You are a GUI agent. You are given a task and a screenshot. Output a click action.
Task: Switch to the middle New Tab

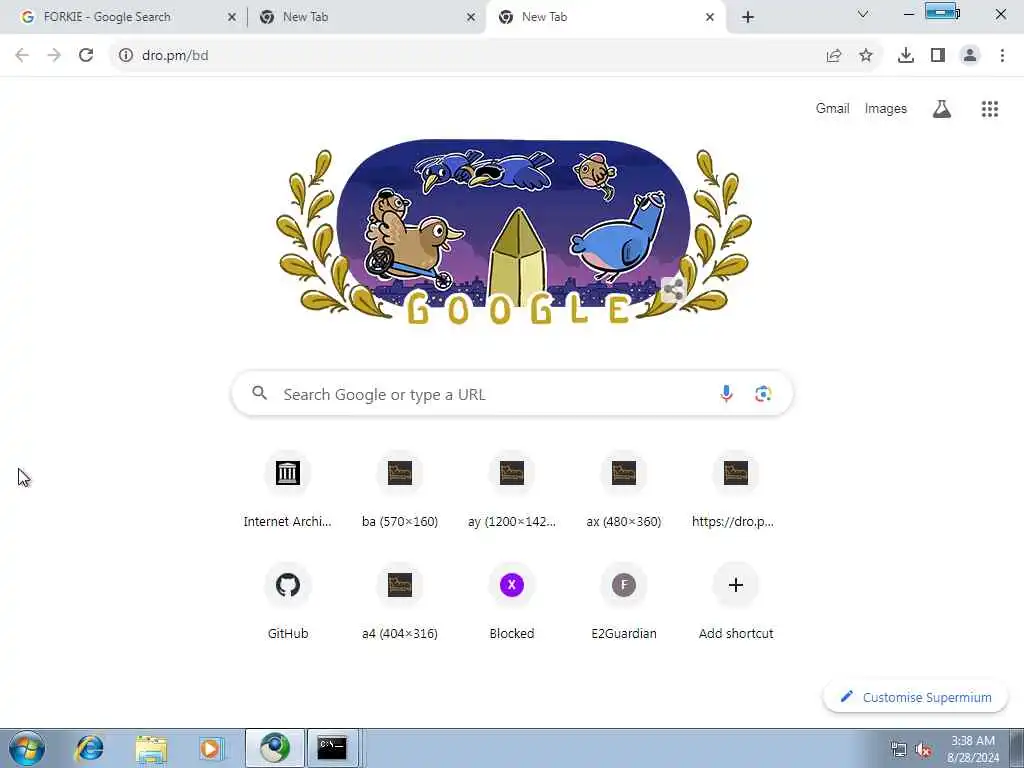coord(367,17)
